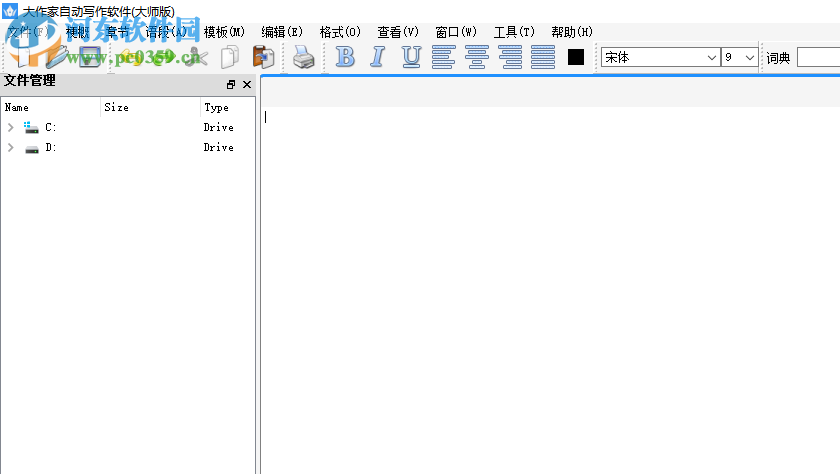Sort by the Type column header
The image size is (840, 474).
pyautogui.click(x=228, y=107)
